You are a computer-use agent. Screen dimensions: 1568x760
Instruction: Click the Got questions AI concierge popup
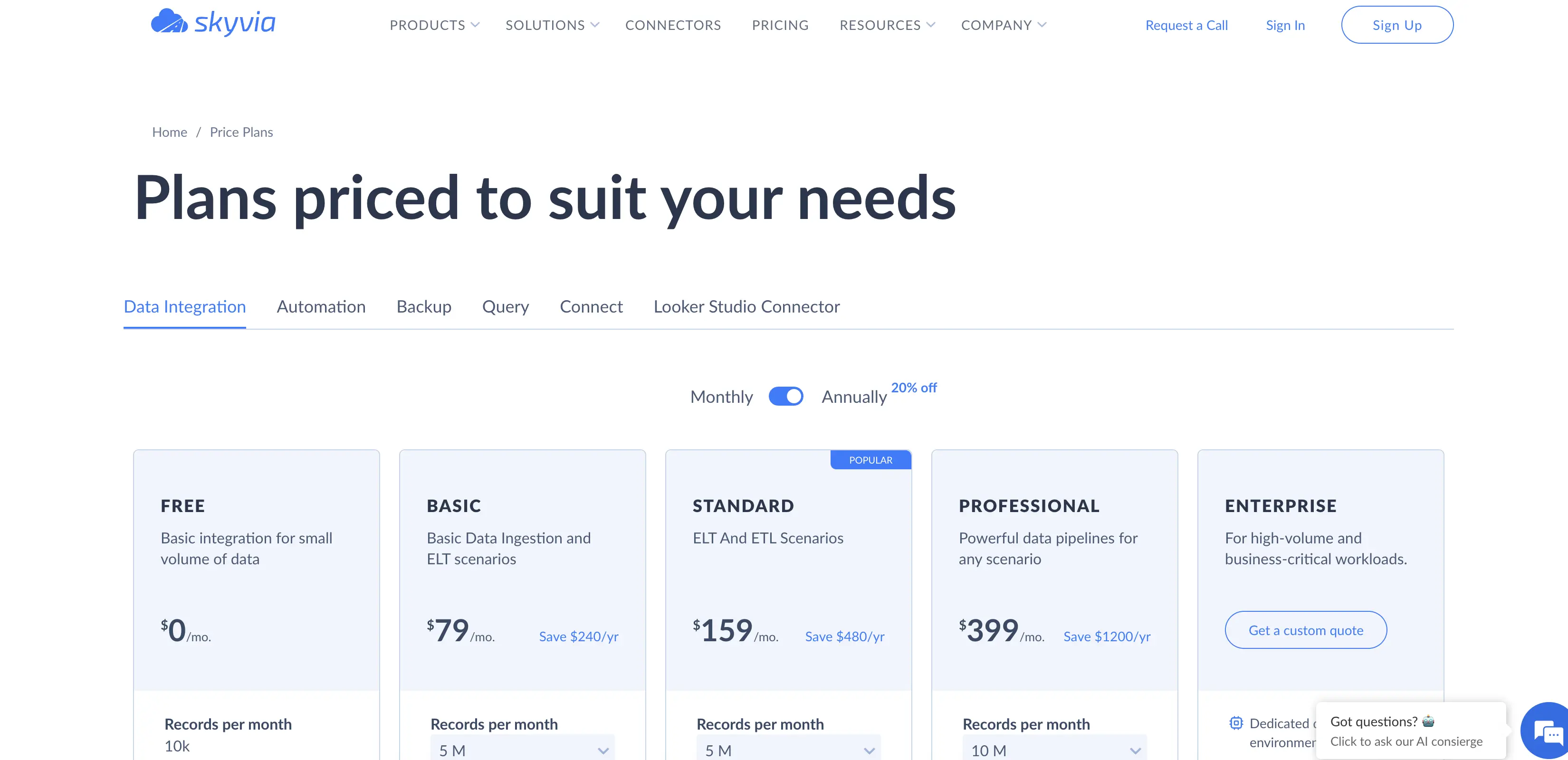tap(1410, 731)
